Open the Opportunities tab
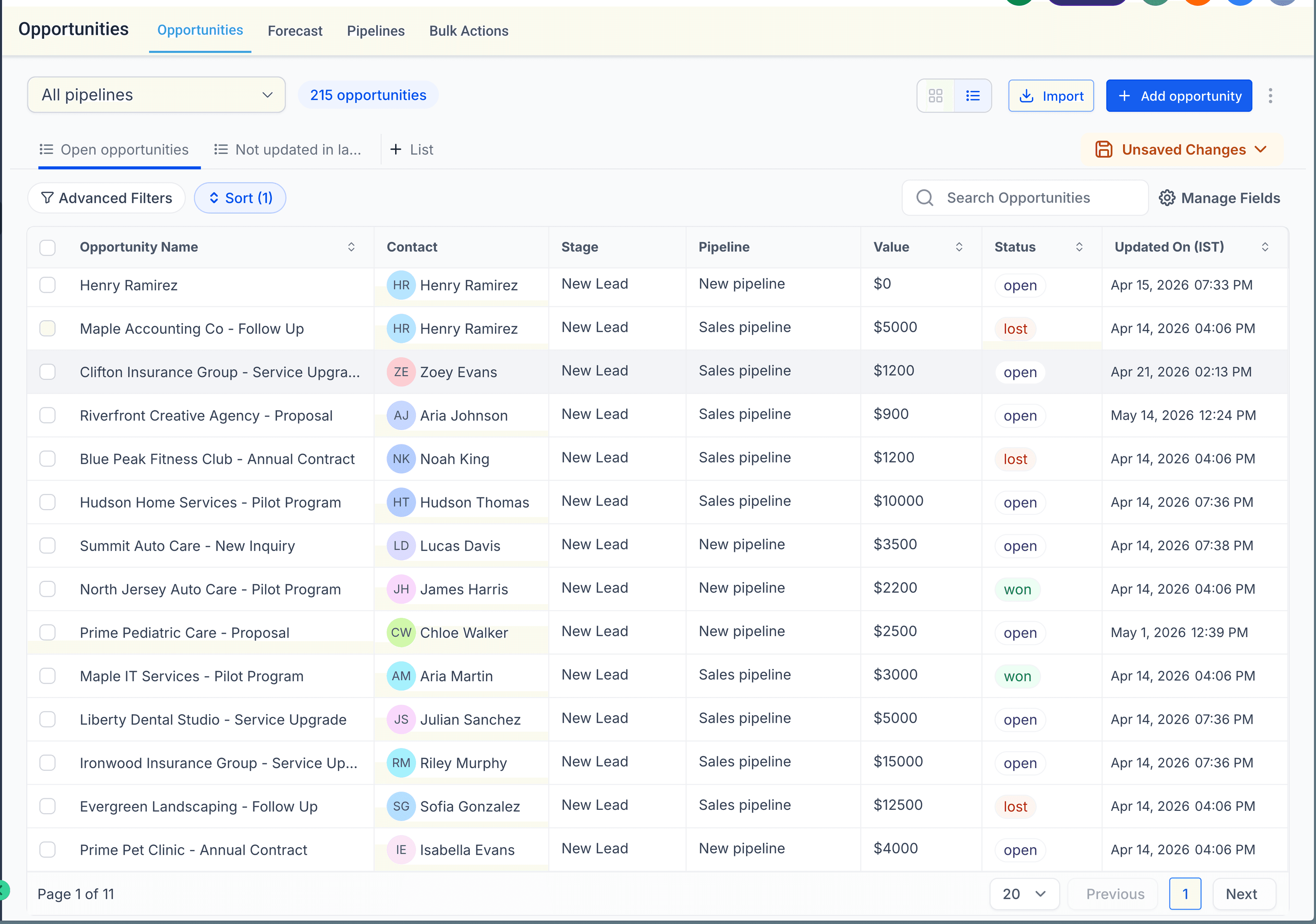Image resolution: width=1316 pixels, height=924 pixels. coord(200,31)
